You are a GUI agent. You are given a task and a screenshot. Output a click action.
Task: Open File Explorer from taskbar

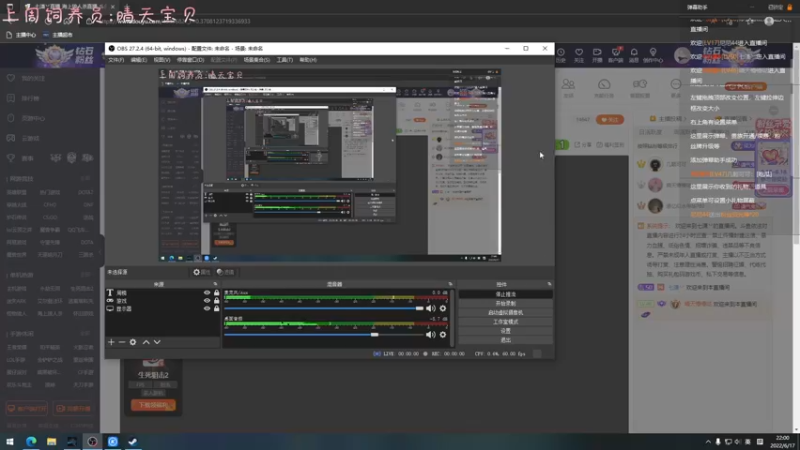tap(52, 442)
